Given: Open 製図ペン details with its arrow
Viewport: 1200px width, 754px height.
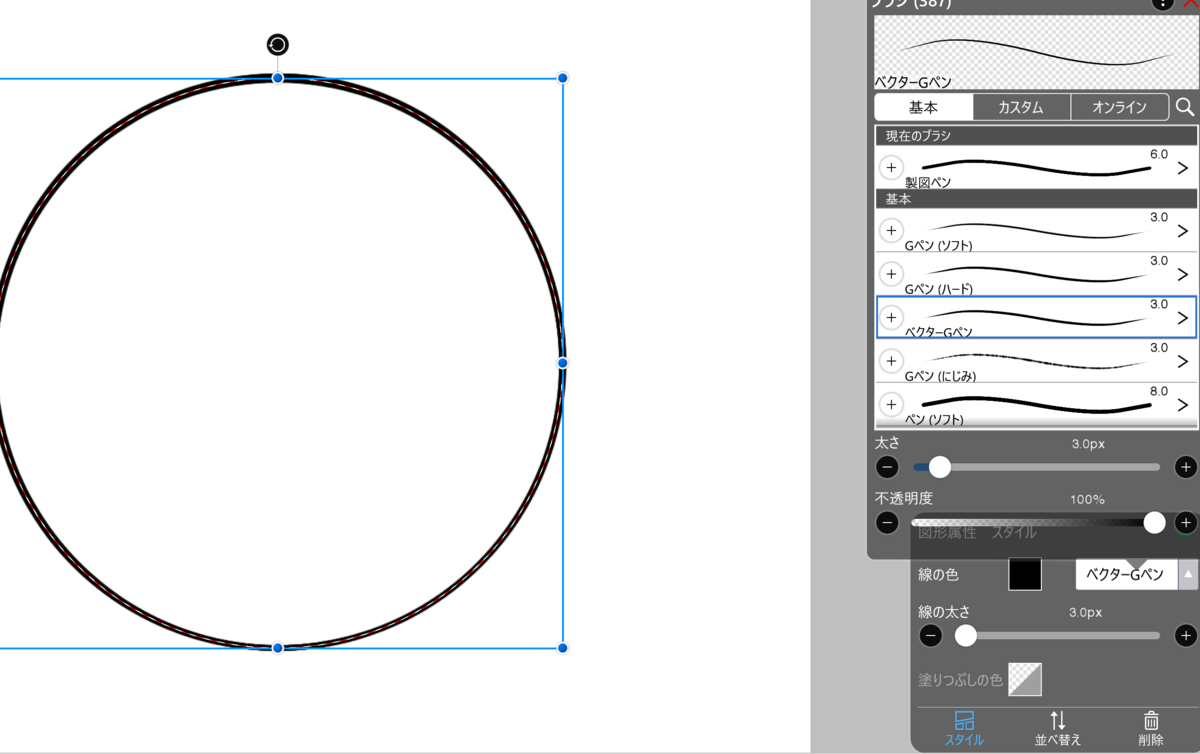Looking at the screenshot, I should click(1183, 168).
